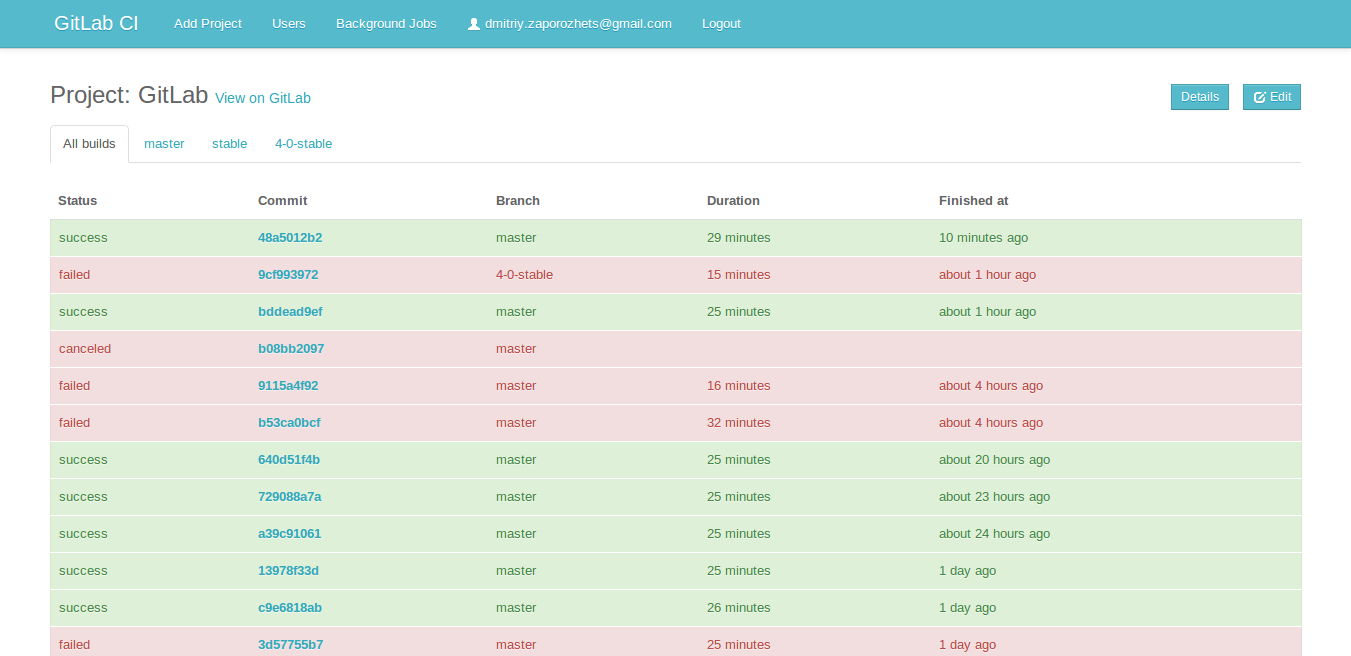
Task: Open commit 640d51f4b details
Action: click(x=289, y=459)
